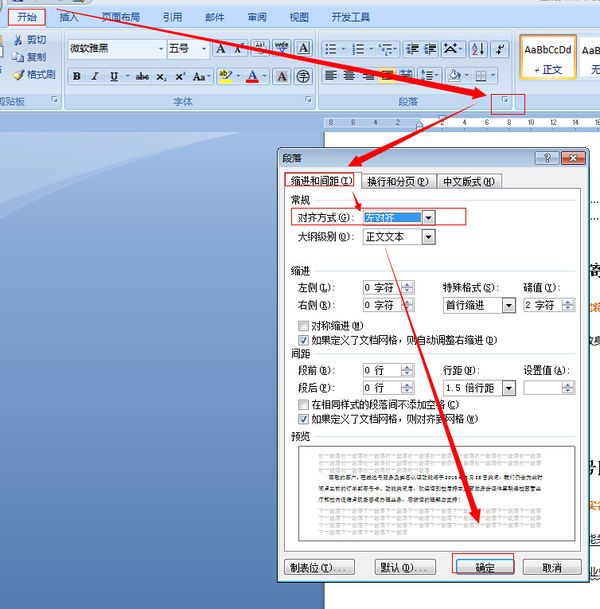Toggle Underline formatting
The image size is (600, 609).
point(114,77)
